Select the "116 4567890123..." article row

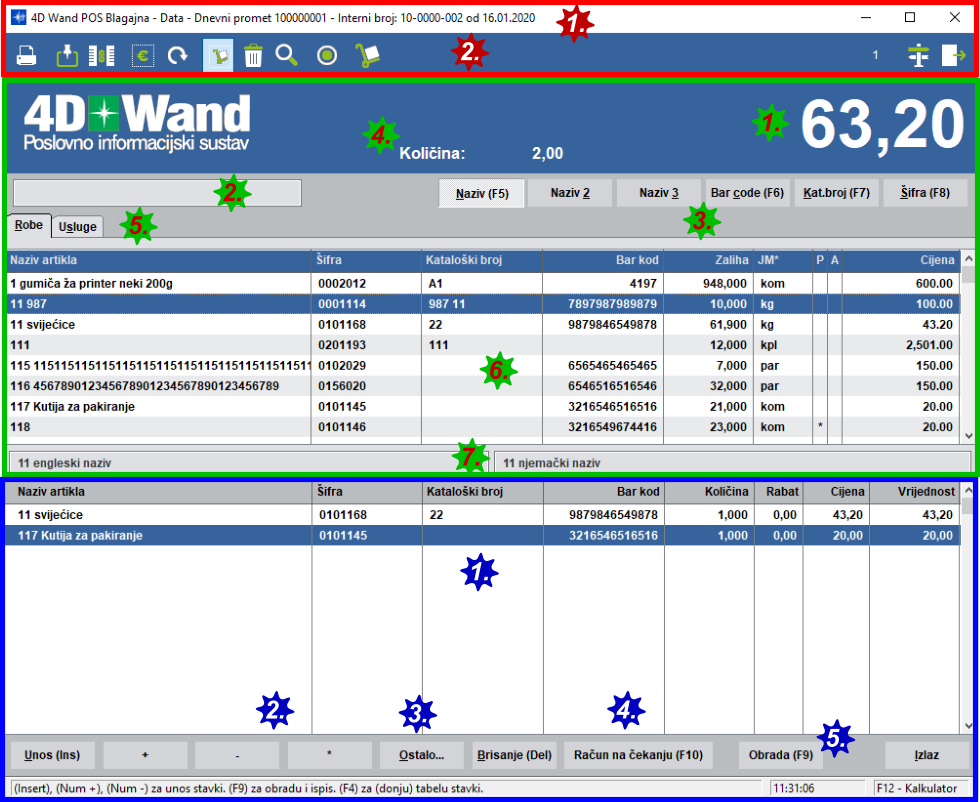click(484, 386)
